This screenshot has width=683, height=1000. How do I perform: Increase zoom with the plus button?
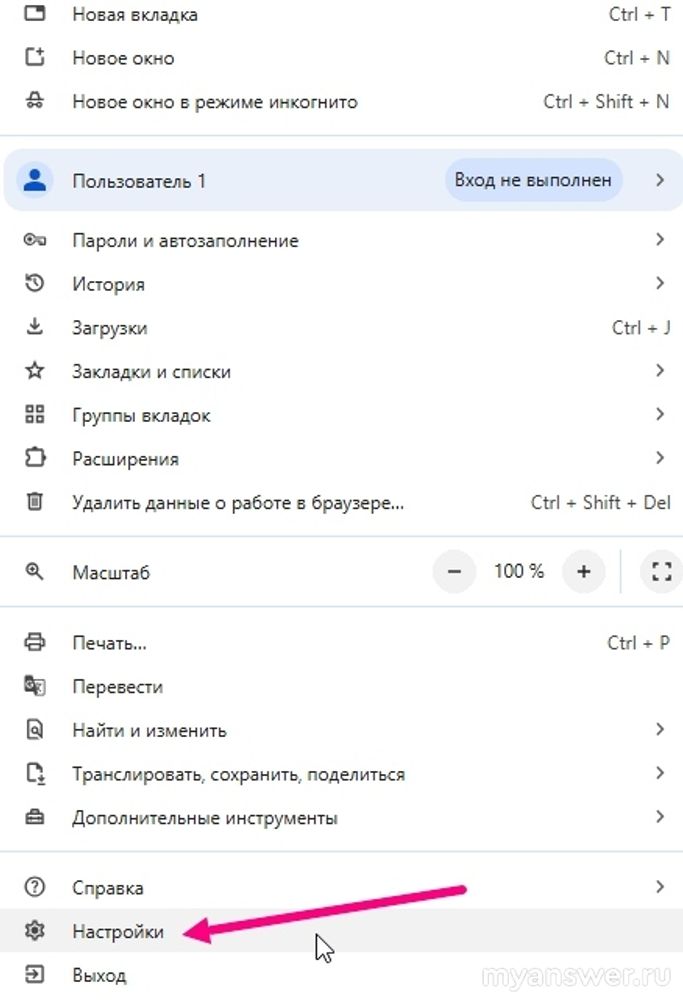pyautogui.click(x=584, y=572)
